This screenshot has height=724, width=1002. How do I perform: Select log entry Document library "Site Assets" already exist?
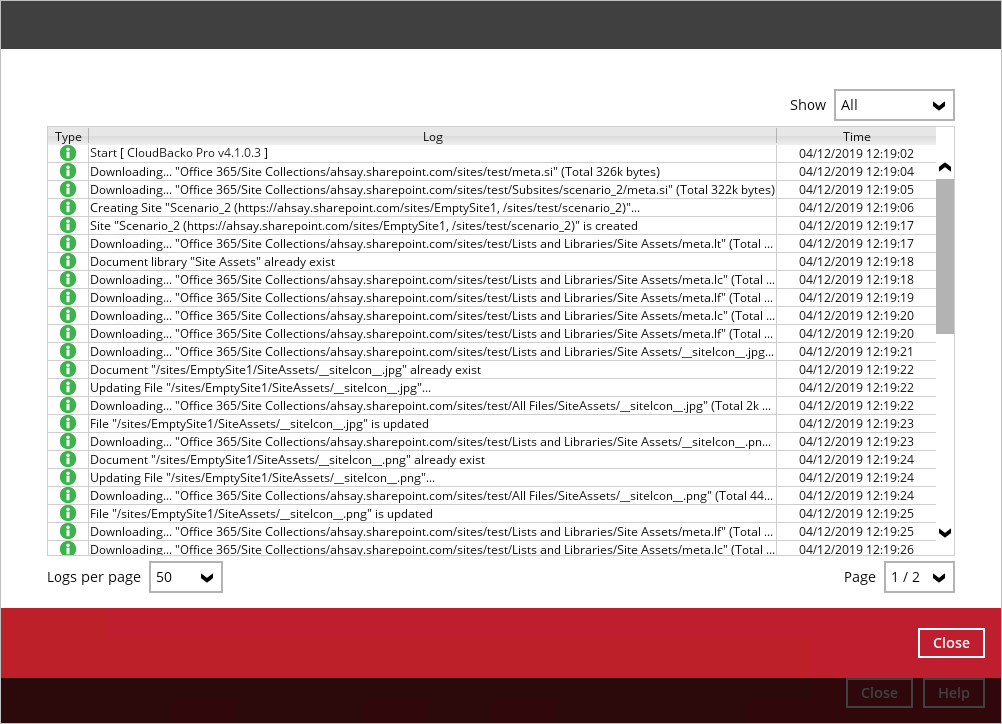point(212,261)
